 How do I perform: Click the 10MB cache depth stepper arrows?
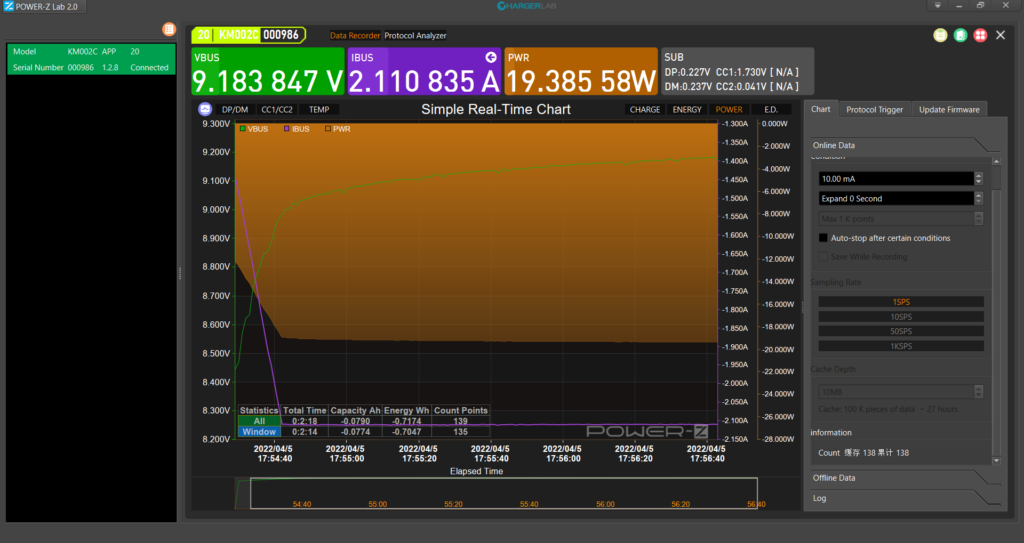pos(978,391)
